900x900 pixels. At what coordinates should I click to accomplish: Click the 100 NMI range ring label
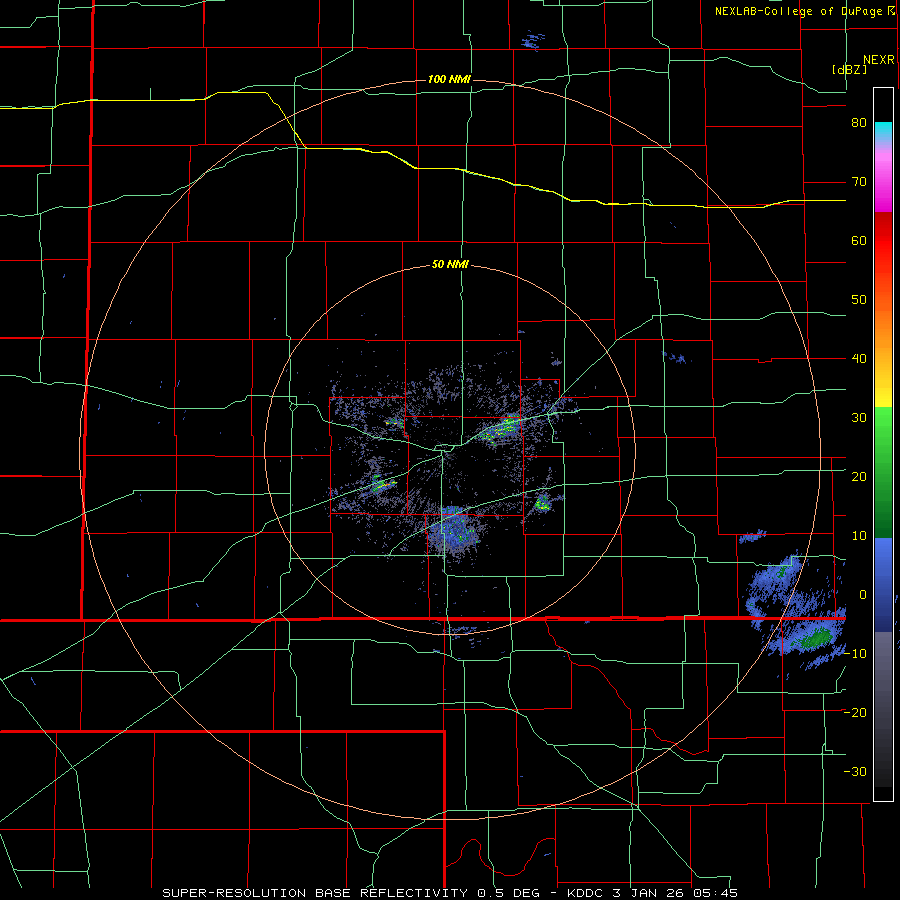click(449, 79)
